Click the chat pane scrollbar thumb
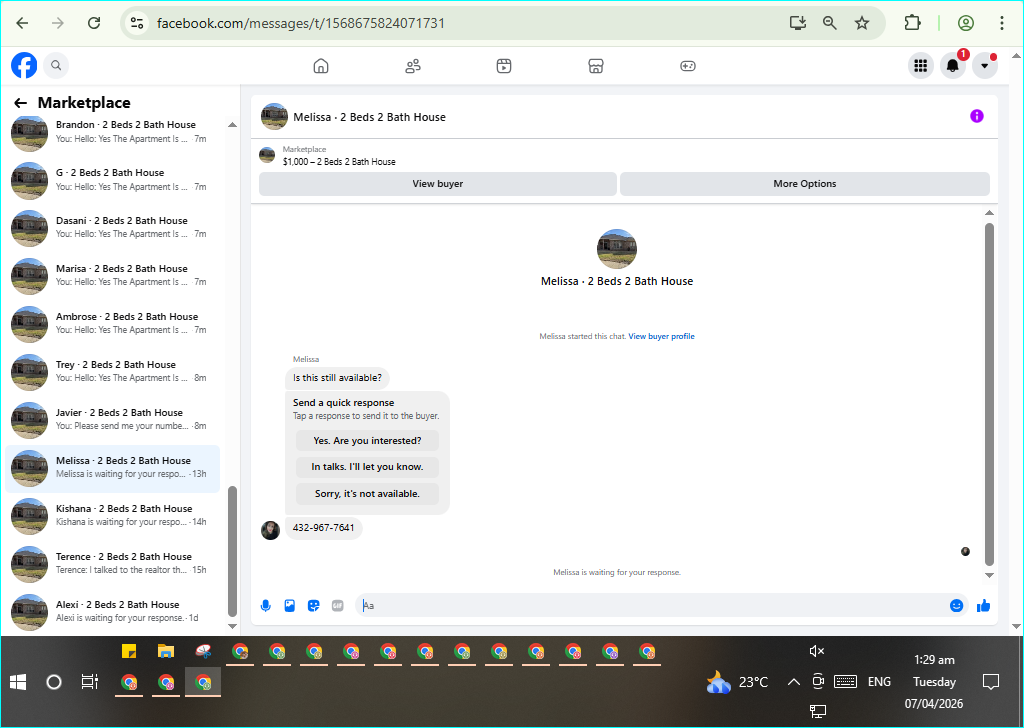Viewport: 1024px width, 728px height. [989, 394]
